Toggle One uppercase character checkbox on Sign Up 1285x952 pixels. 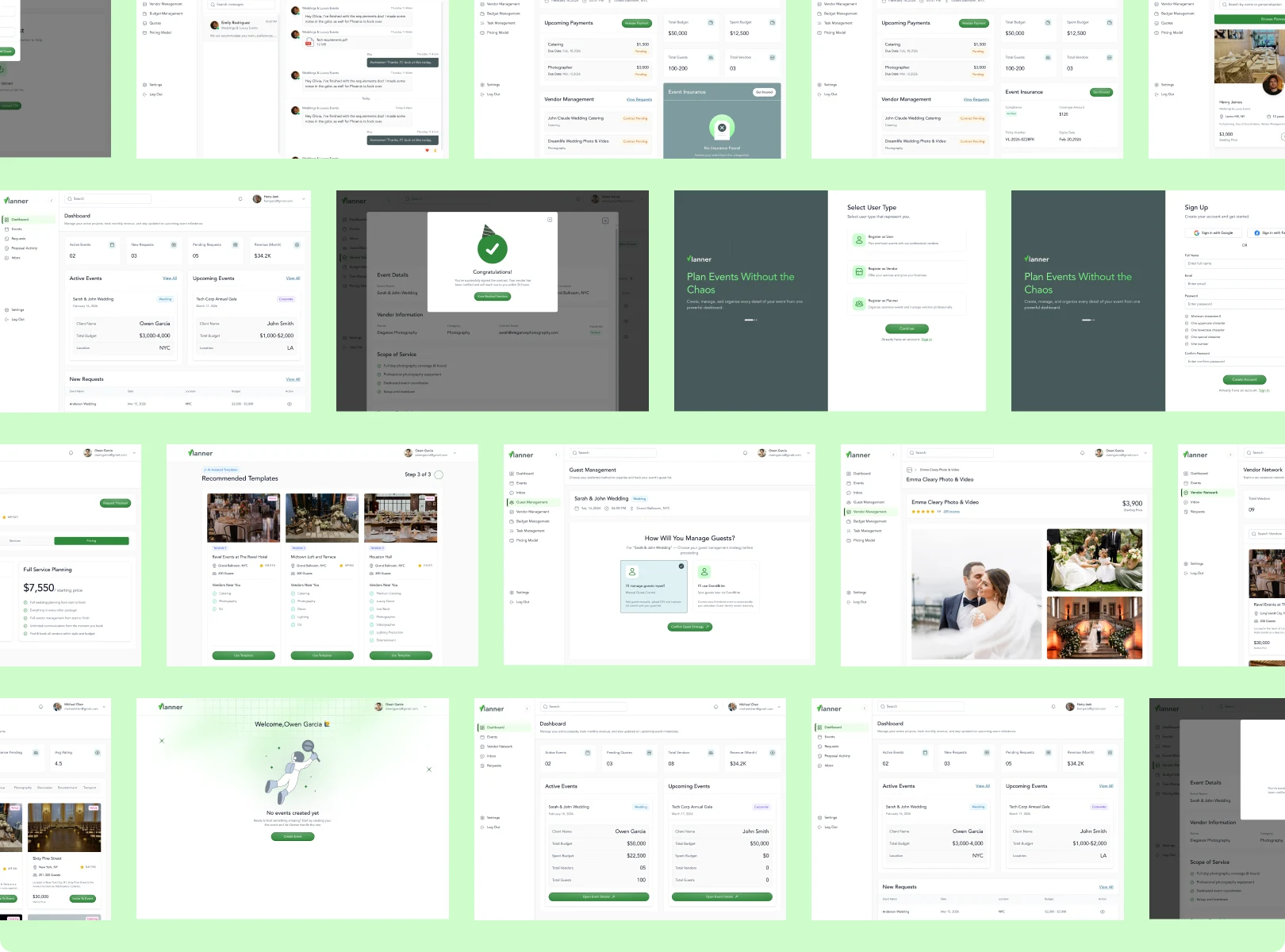click(x=1187, y=323)
